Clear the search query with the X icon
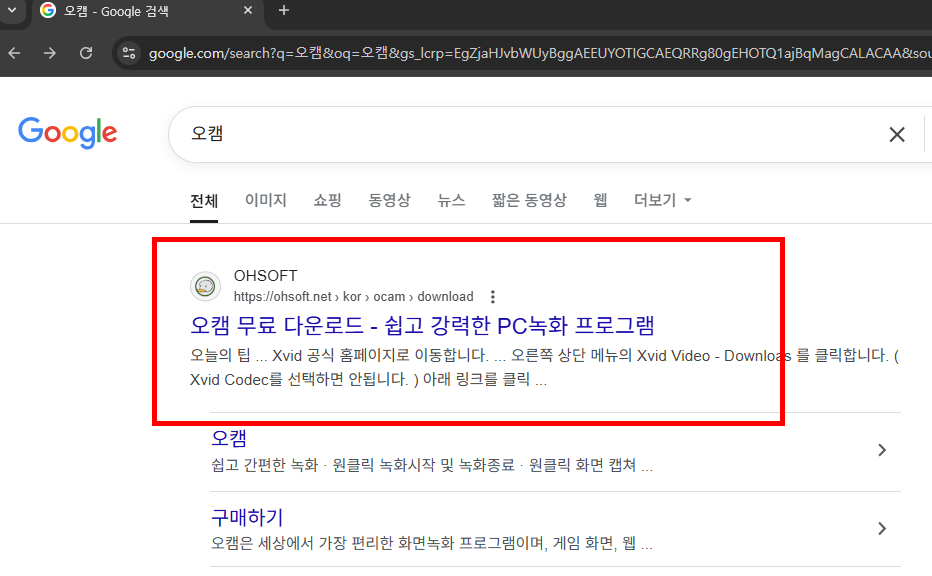Screen dimensions: 932x576 coord(897,134)
